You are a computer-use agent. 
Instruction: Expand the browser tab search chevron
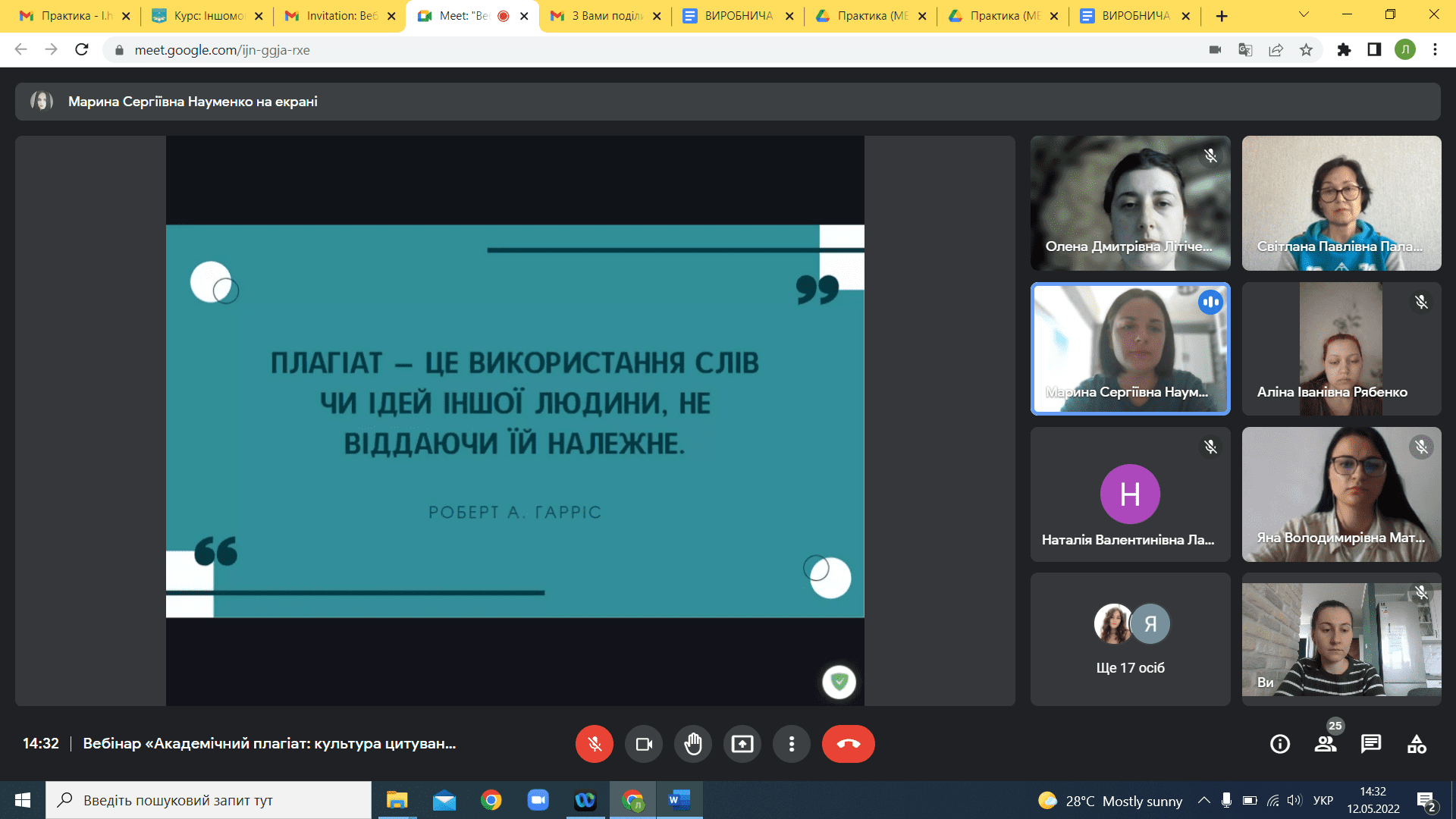point(1304,14)
